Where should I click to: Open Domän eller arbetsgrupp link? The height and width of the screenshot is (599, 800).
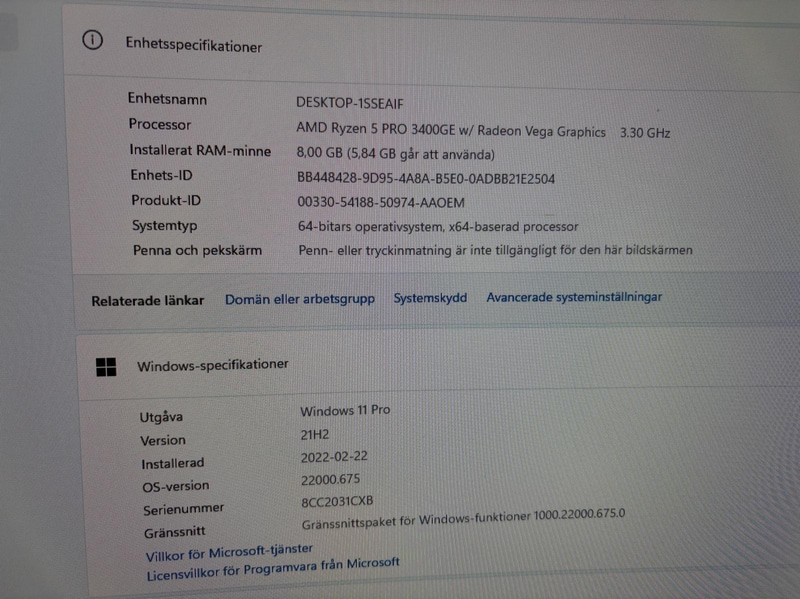300,300
